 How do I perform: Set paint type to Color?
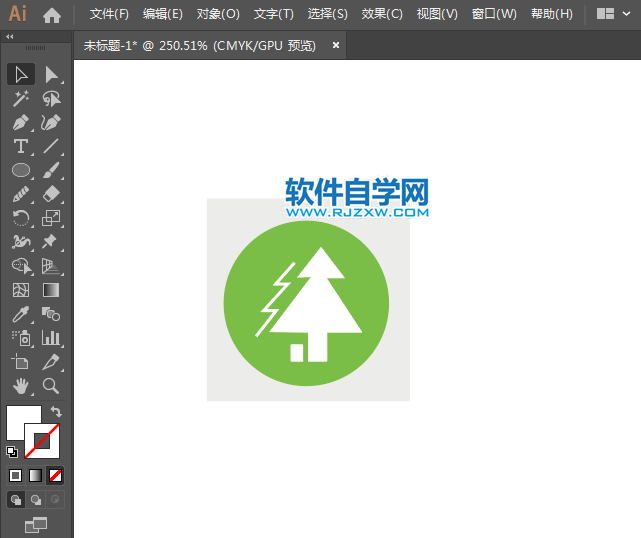click(16, 475)
